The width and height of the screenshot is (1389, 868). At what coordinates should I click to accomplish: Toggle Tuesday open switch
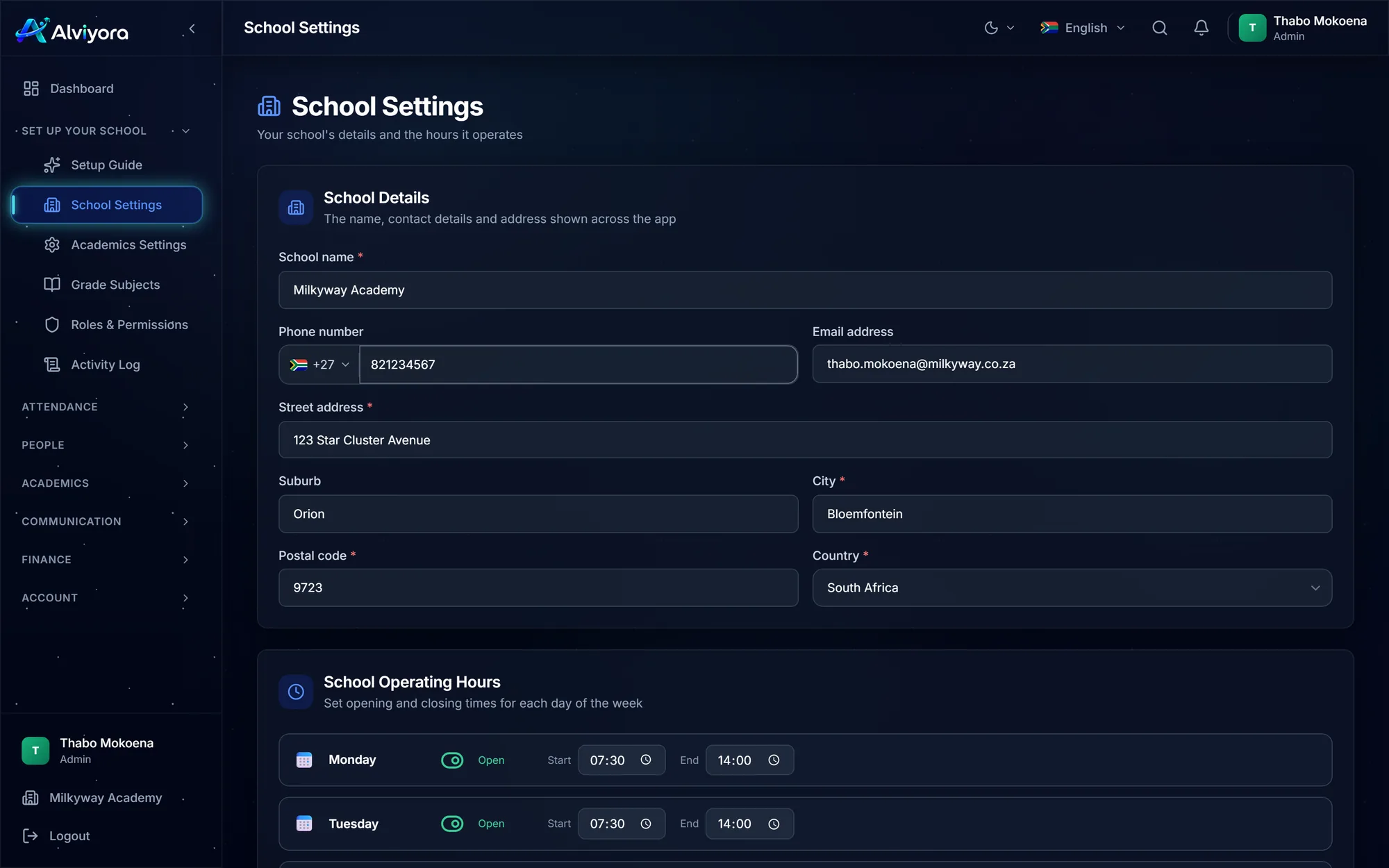(x=452, y=824)
